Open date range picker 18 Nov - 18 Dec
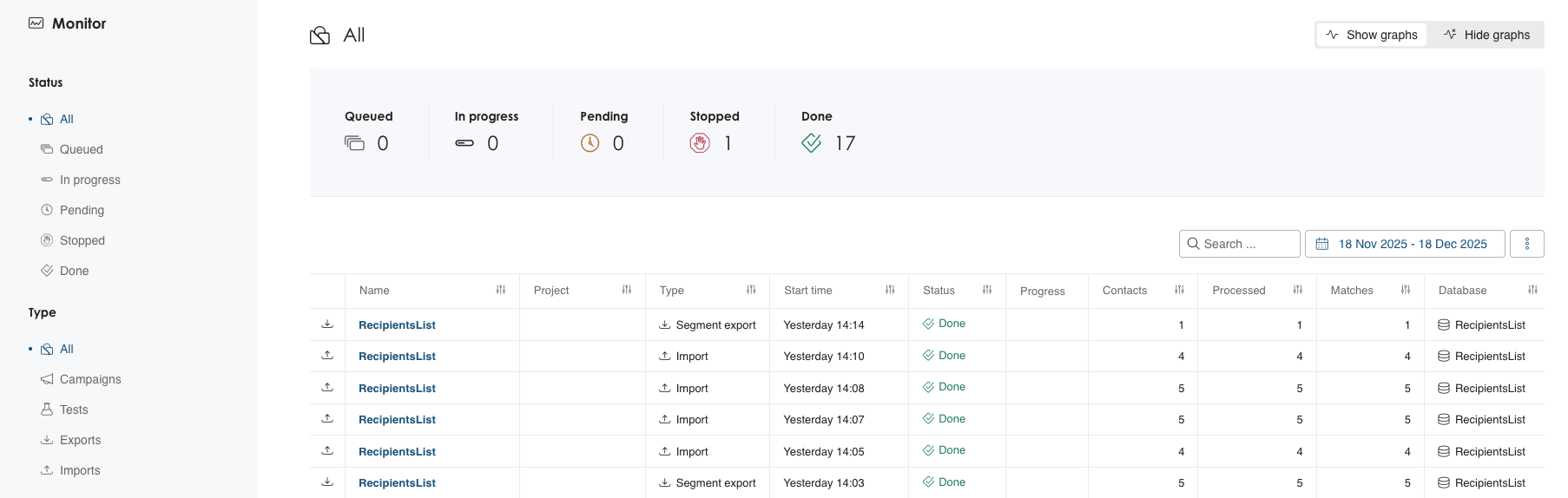This screenshot has width=1568, height=498. (1404, 244)
